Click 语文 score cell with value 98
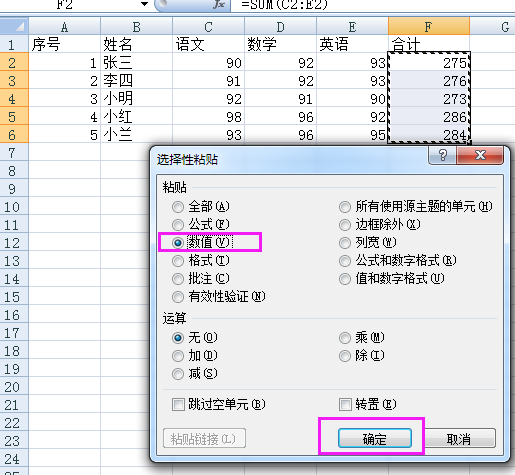Screen dimensions: 515x475 (x=208, y=116)
